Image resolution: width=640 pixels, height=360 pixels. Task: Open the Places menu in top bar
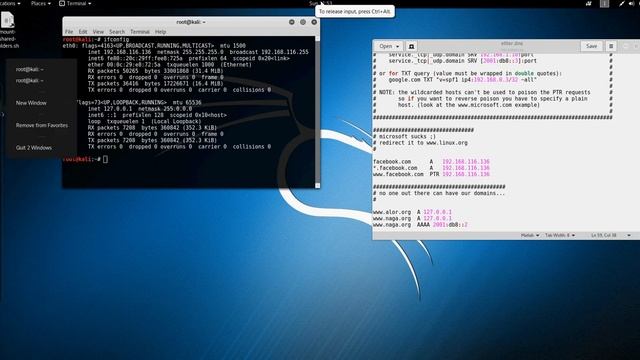(41, 3)
